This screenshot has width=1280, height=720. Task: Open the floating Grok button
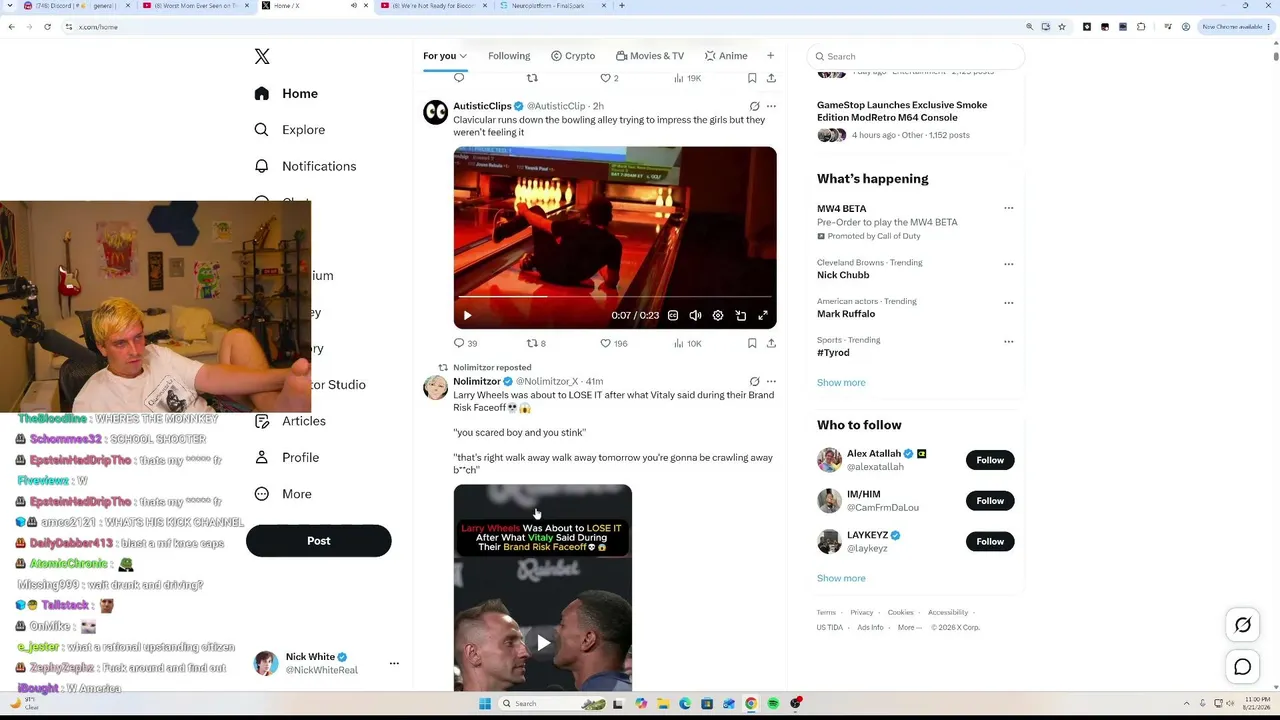click(x=1243, y=625)
